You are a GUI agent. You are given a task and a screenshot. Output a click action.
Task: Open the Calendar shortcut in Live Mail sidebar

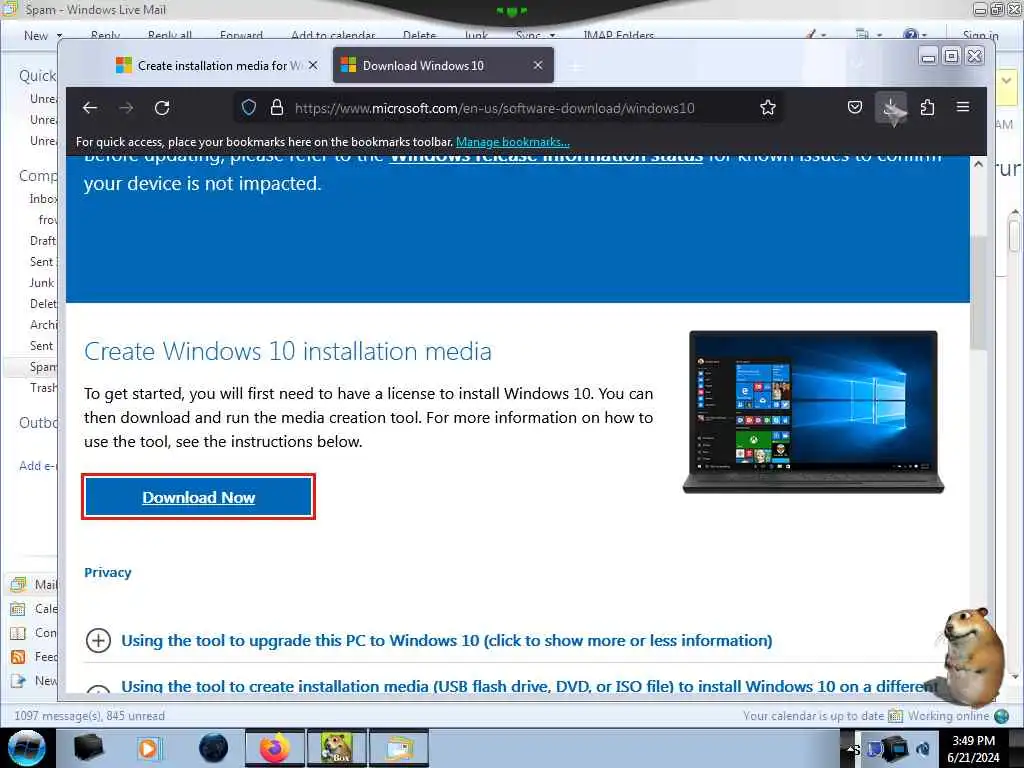(x=33, y=609)
